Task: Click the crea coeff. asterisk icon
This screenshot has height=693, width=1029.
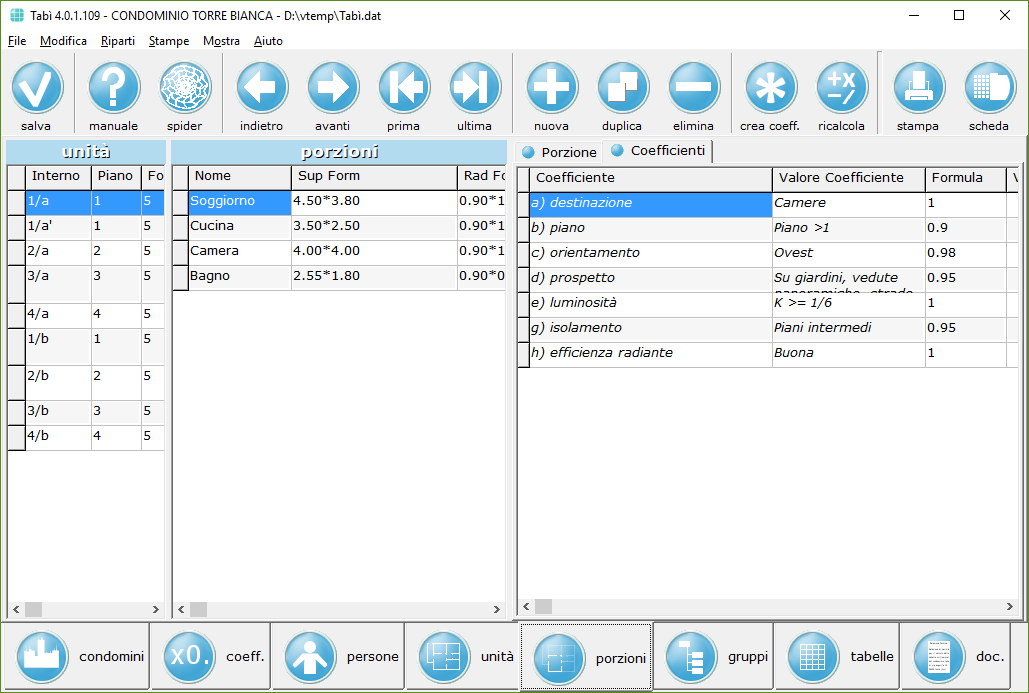Action: 770,88
